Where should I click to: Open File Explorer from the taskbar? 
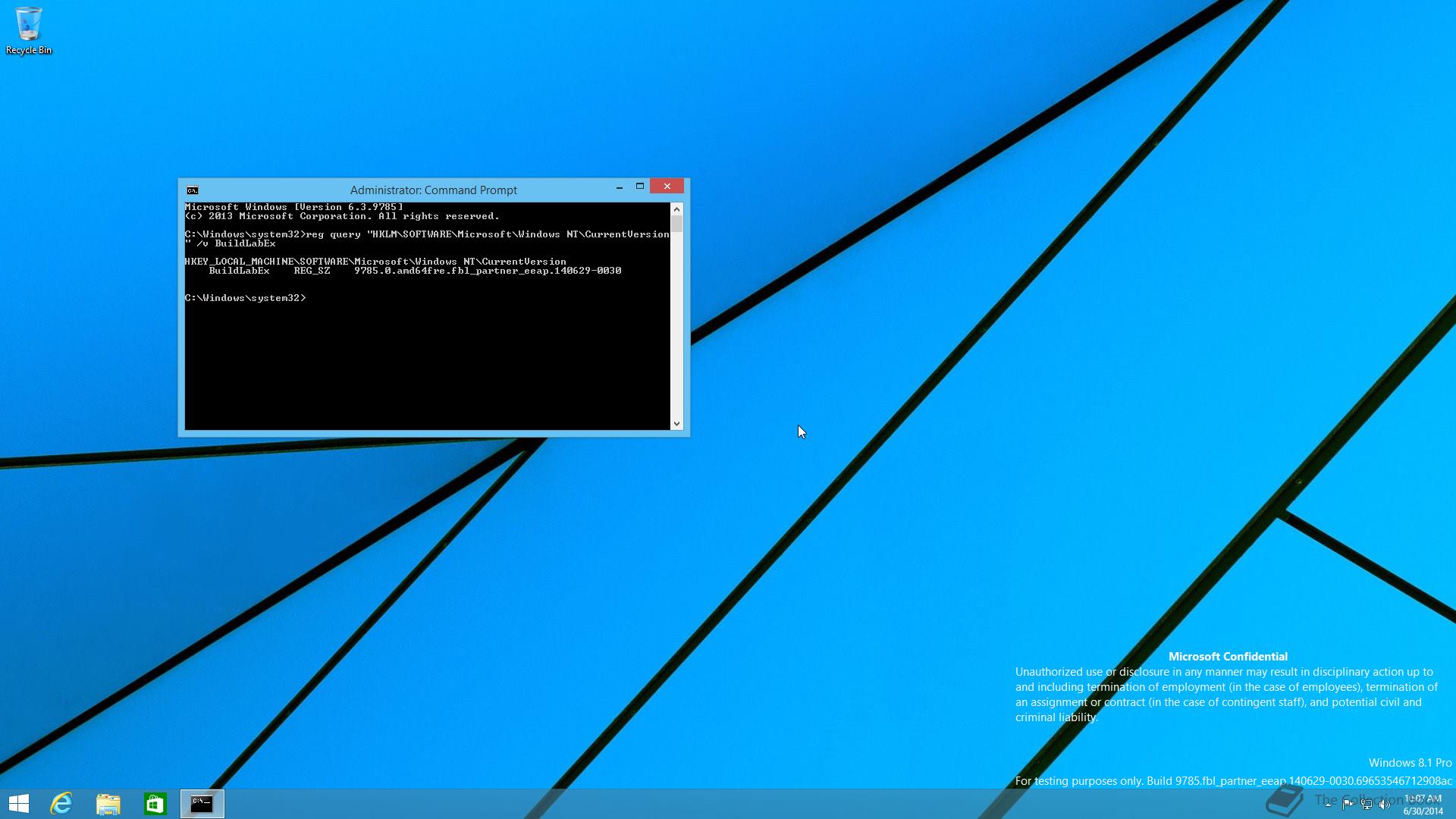[x=108, y=803]
